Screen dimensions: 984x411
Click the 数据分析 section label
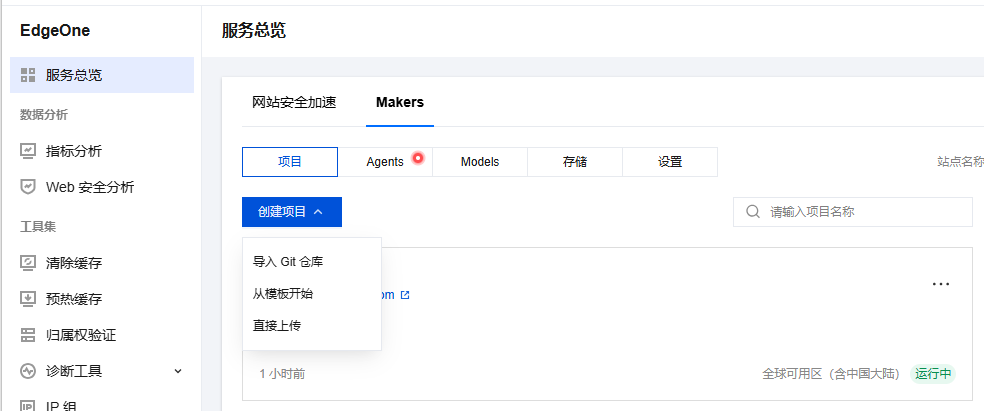tap(44, 114)
